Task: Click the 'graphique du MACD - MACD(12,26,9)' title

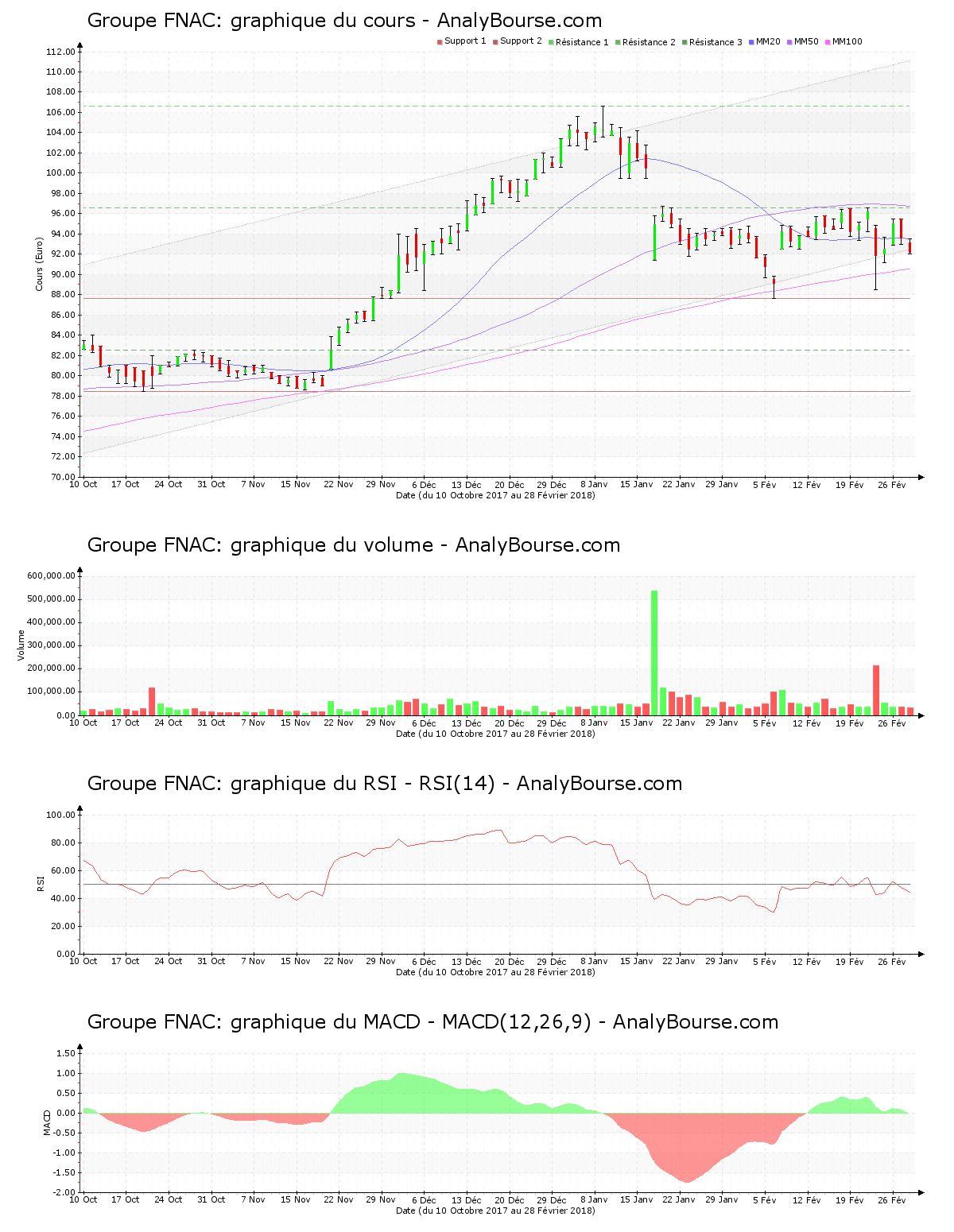Action: tap(432, 1022)
